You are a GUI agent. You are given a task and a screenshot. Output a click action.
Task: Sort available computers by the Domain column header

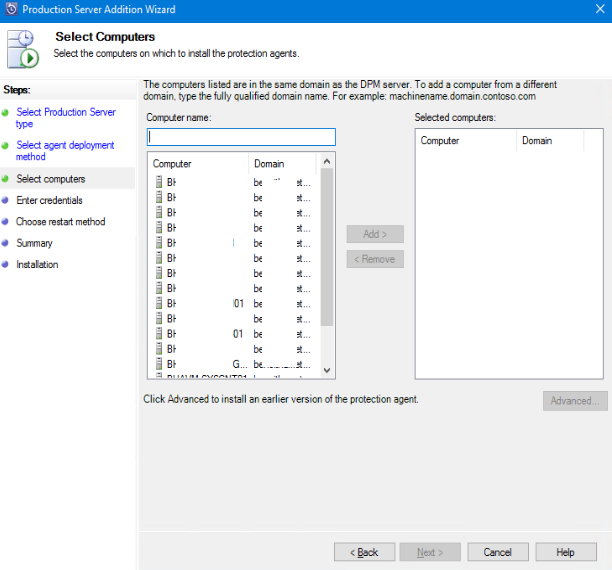pyautogui.click(x=282, y=163)
